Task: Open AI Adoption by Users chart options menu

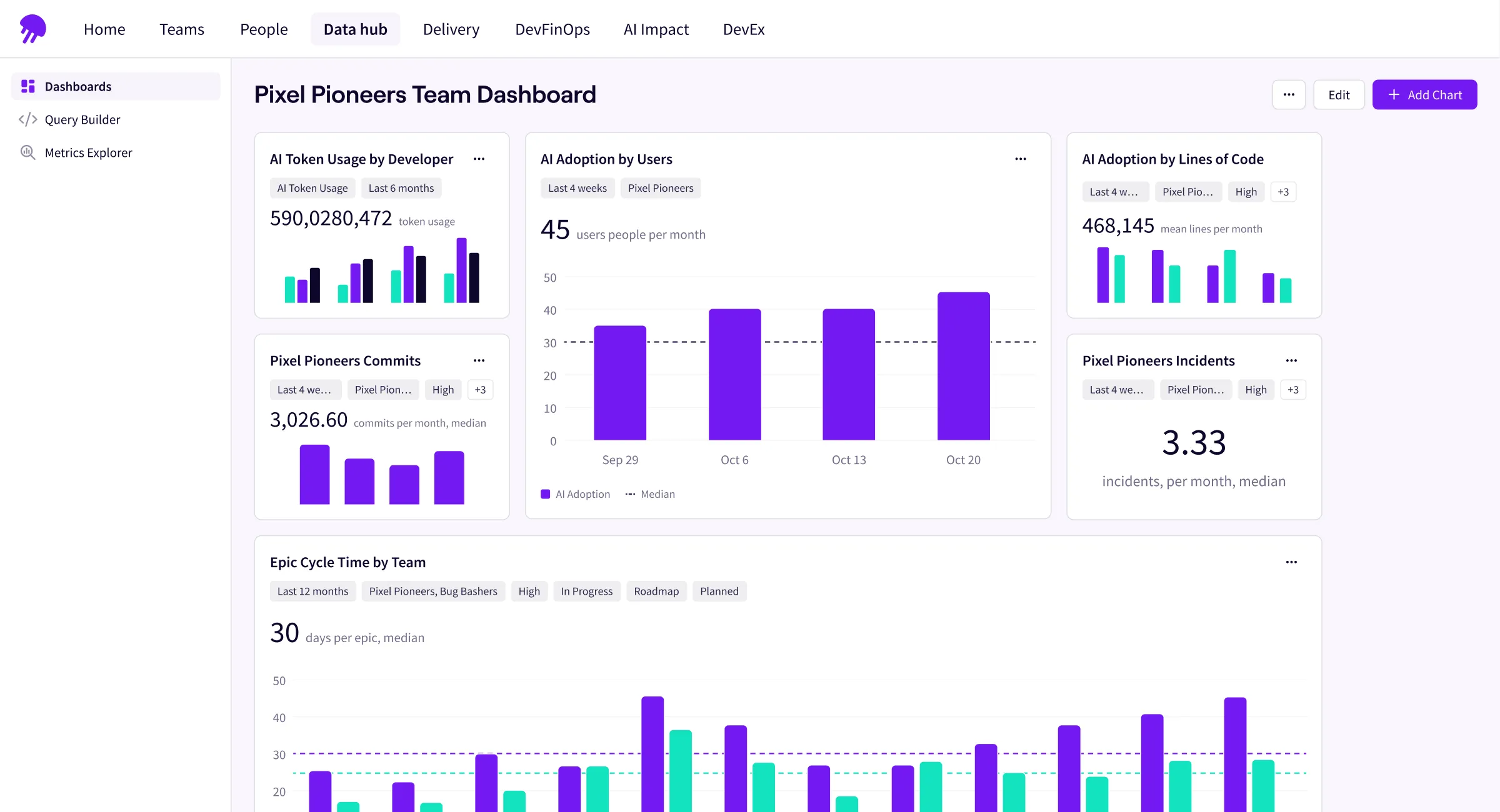Action: click(x=1021, y=159)
